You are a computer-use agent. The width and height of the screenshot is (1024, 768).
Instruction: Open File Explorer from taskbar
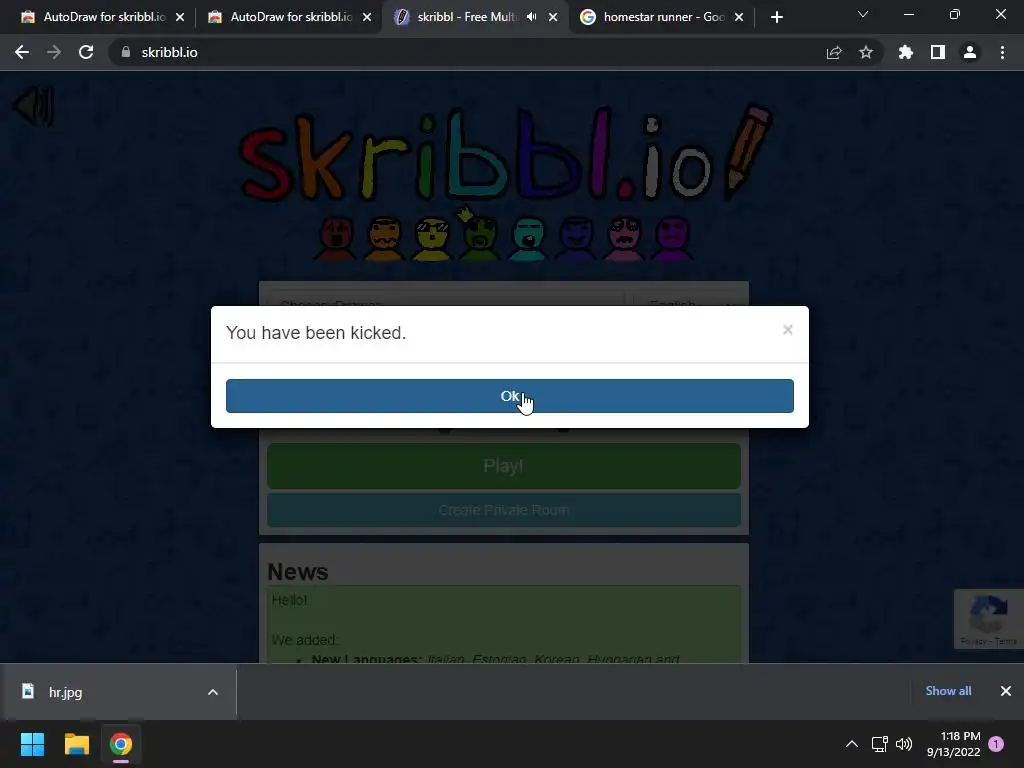tap(76, 744)
